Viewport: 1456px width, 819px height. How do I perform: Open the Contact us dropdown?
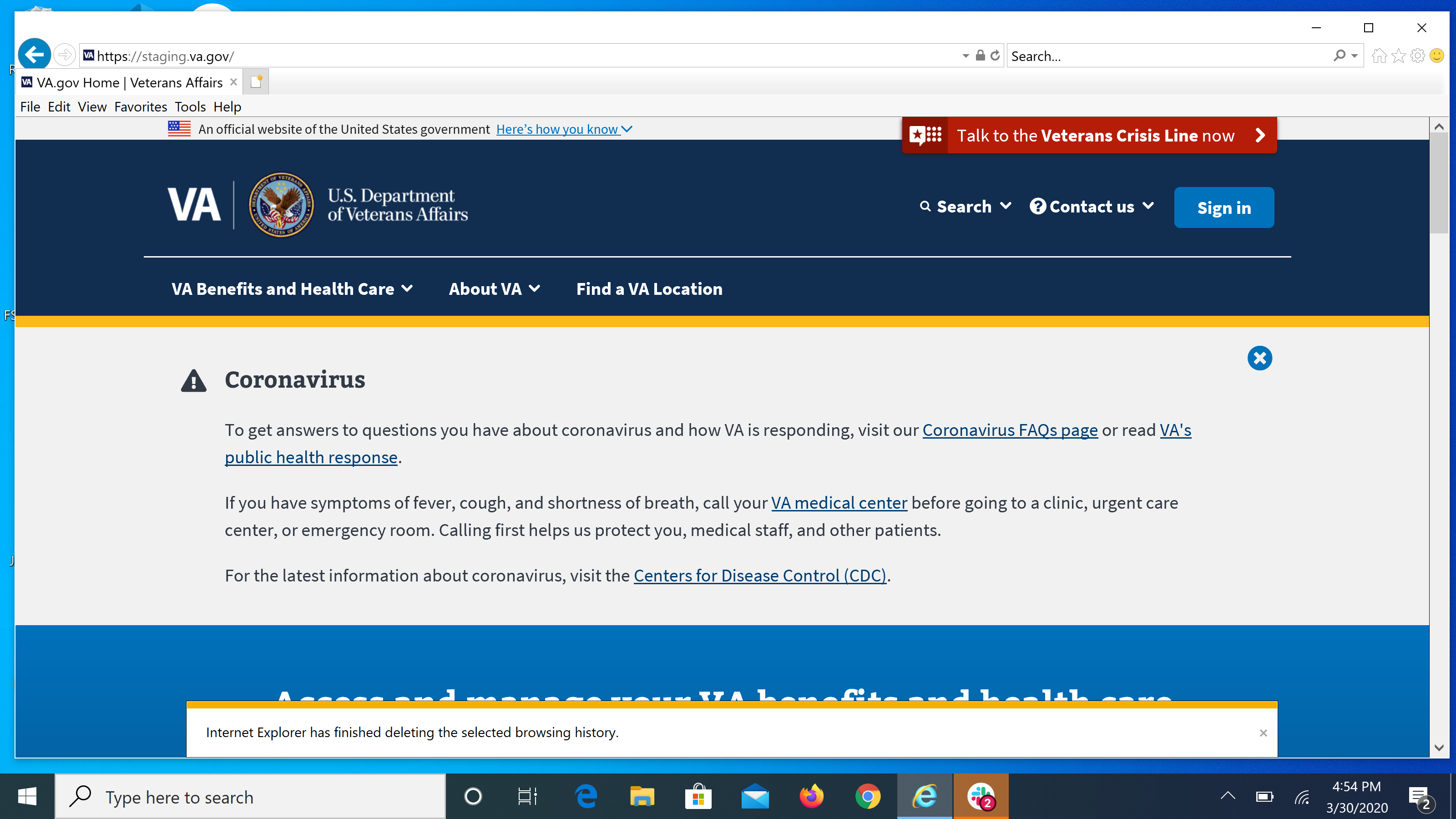click(1092, 207)
